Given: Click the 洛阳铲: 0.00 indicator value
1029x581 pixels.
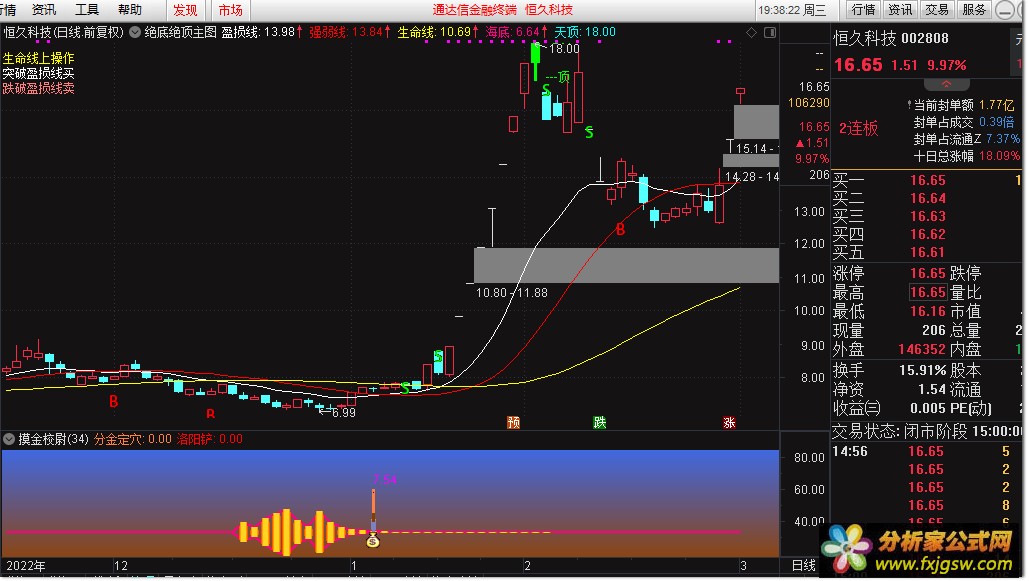Looking at the screenshot, I should [209, 439].
